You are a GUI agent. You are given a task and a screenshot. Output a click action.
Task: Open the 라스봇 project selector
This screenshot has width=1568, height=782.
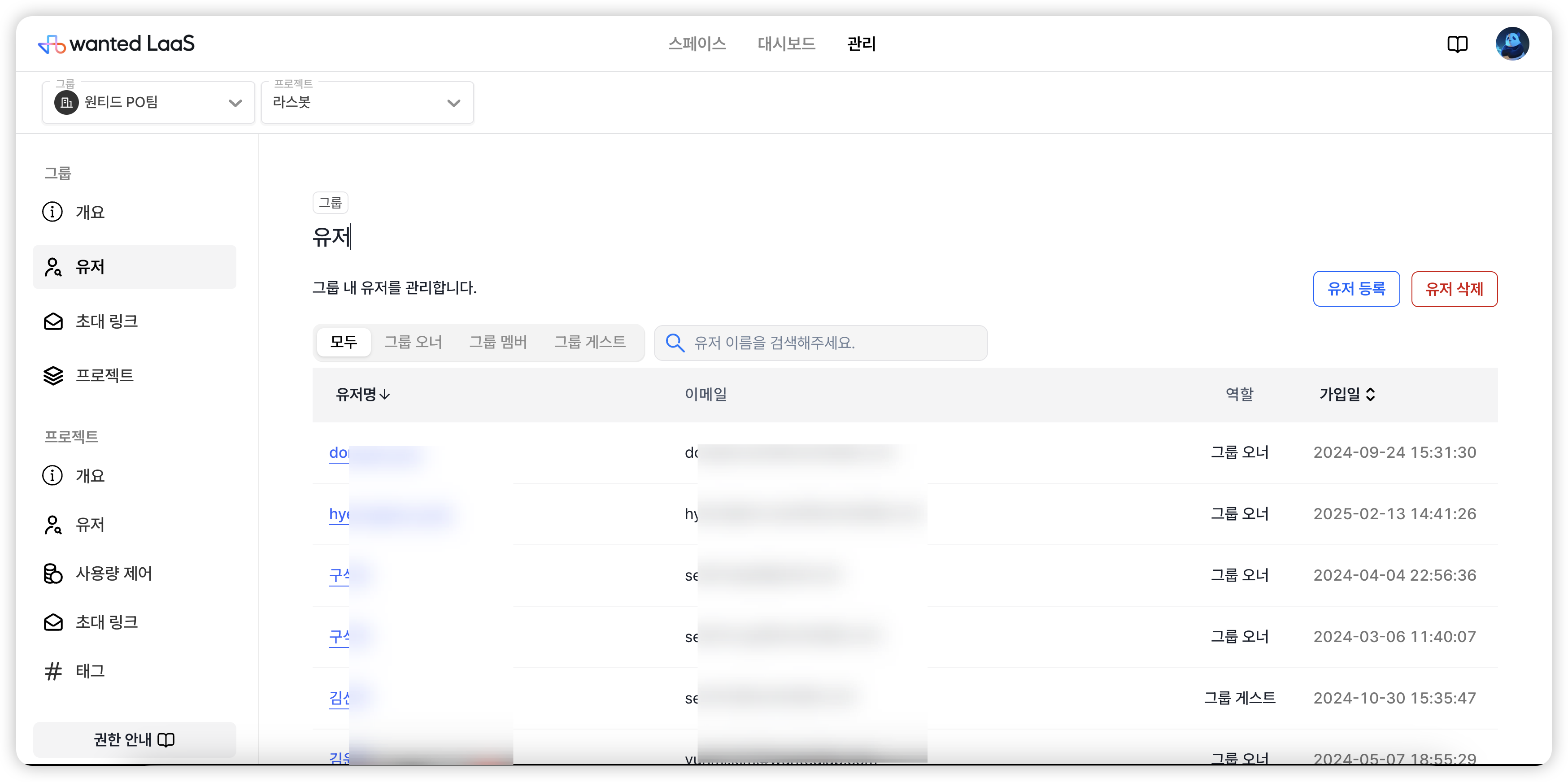pos(367,102)
